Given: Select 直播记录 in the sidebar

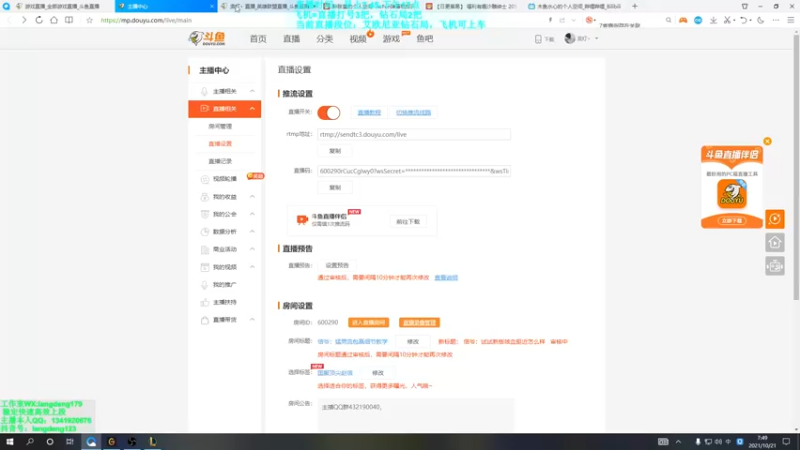Looking at the screenshot, I should click(220, 161).
